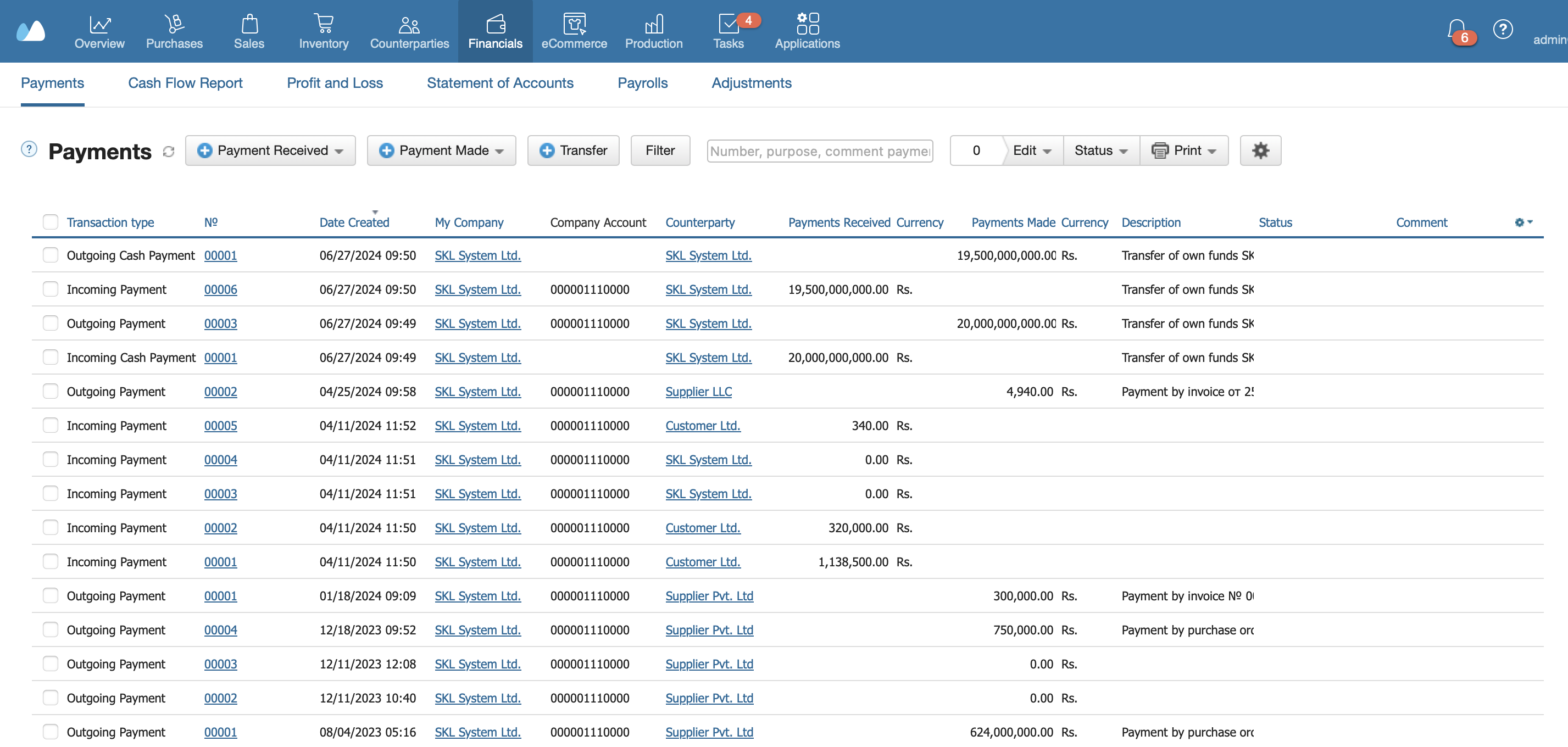
Task: Check Incoming Cash Payment 00001 row
Action: [x=51, y=357]
